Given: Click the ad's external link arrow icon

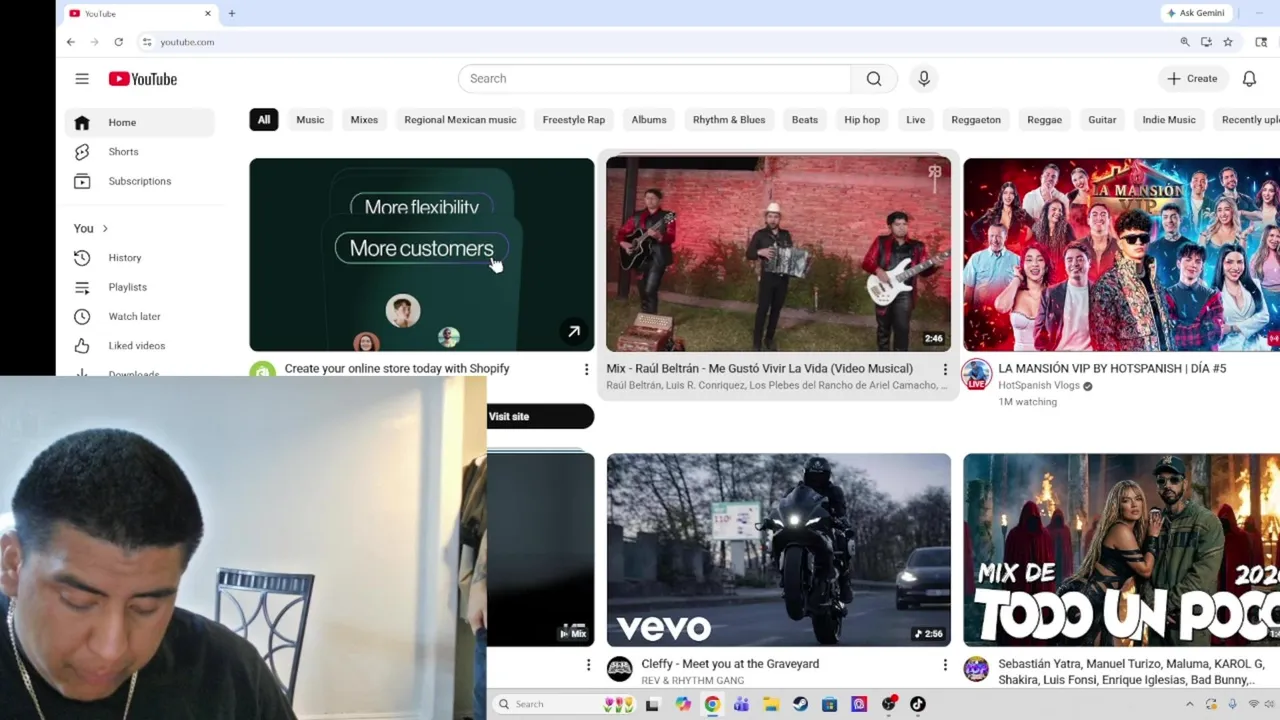Looking at the screenshot, I should click(x=574, y=332).
